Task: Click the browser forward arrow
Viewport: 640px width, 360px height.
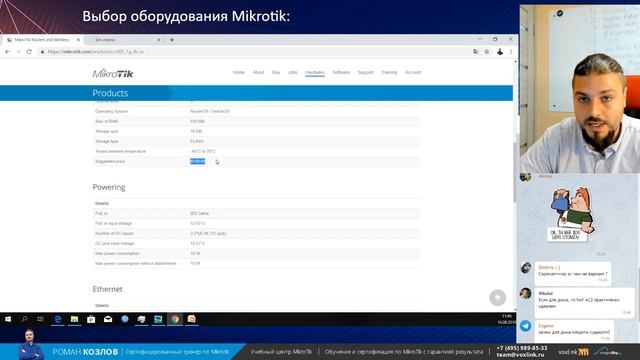Action: [18, 52]
